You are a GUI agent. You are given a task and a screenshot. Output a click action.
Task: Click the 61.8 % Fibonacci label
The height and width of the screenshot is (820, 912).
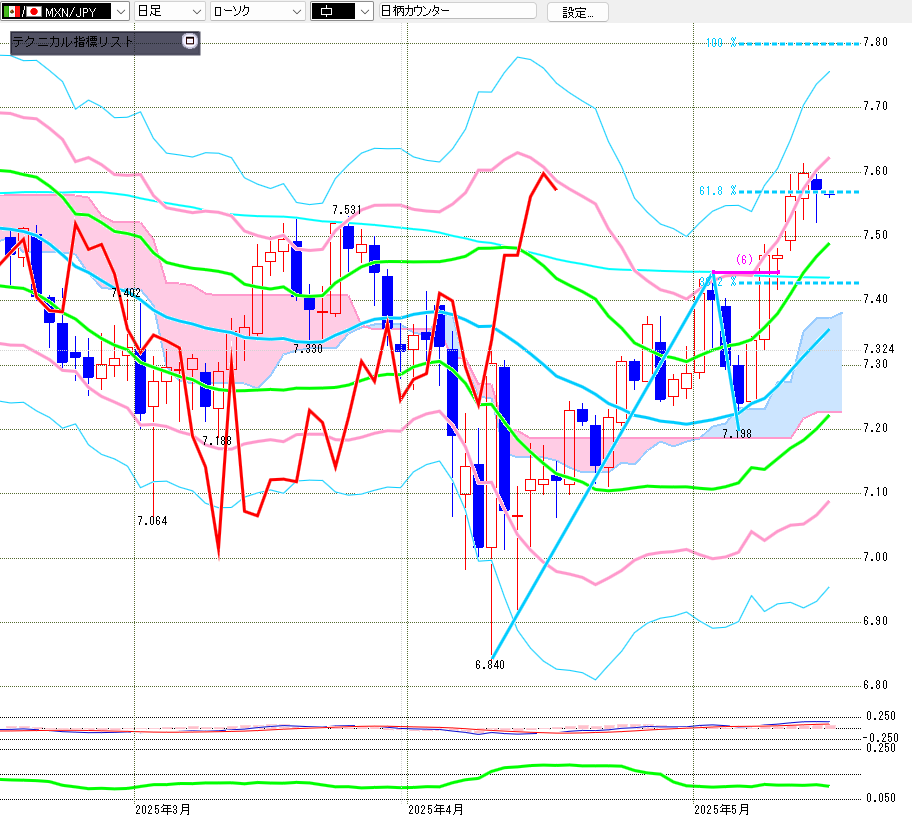[x=718, y=191]
